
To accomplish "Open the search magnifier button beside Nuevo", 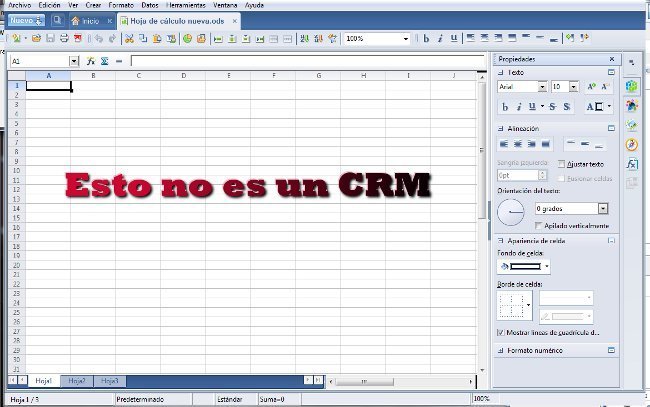I will point(57,20).
